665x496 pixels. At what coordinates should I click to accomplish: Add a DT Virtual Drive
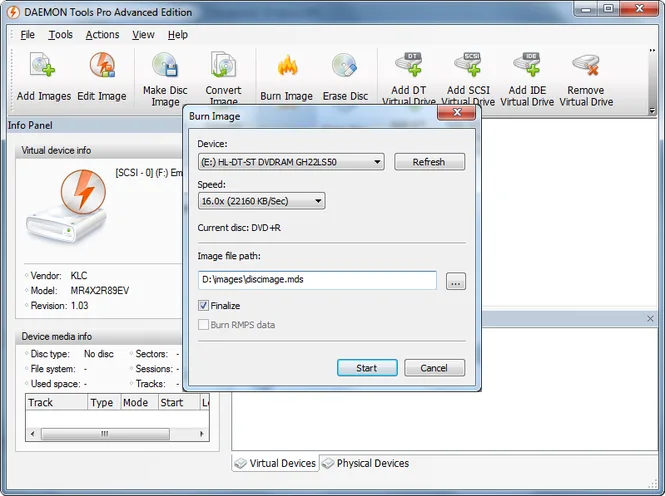pyautogui.click(x=409, y=64)
